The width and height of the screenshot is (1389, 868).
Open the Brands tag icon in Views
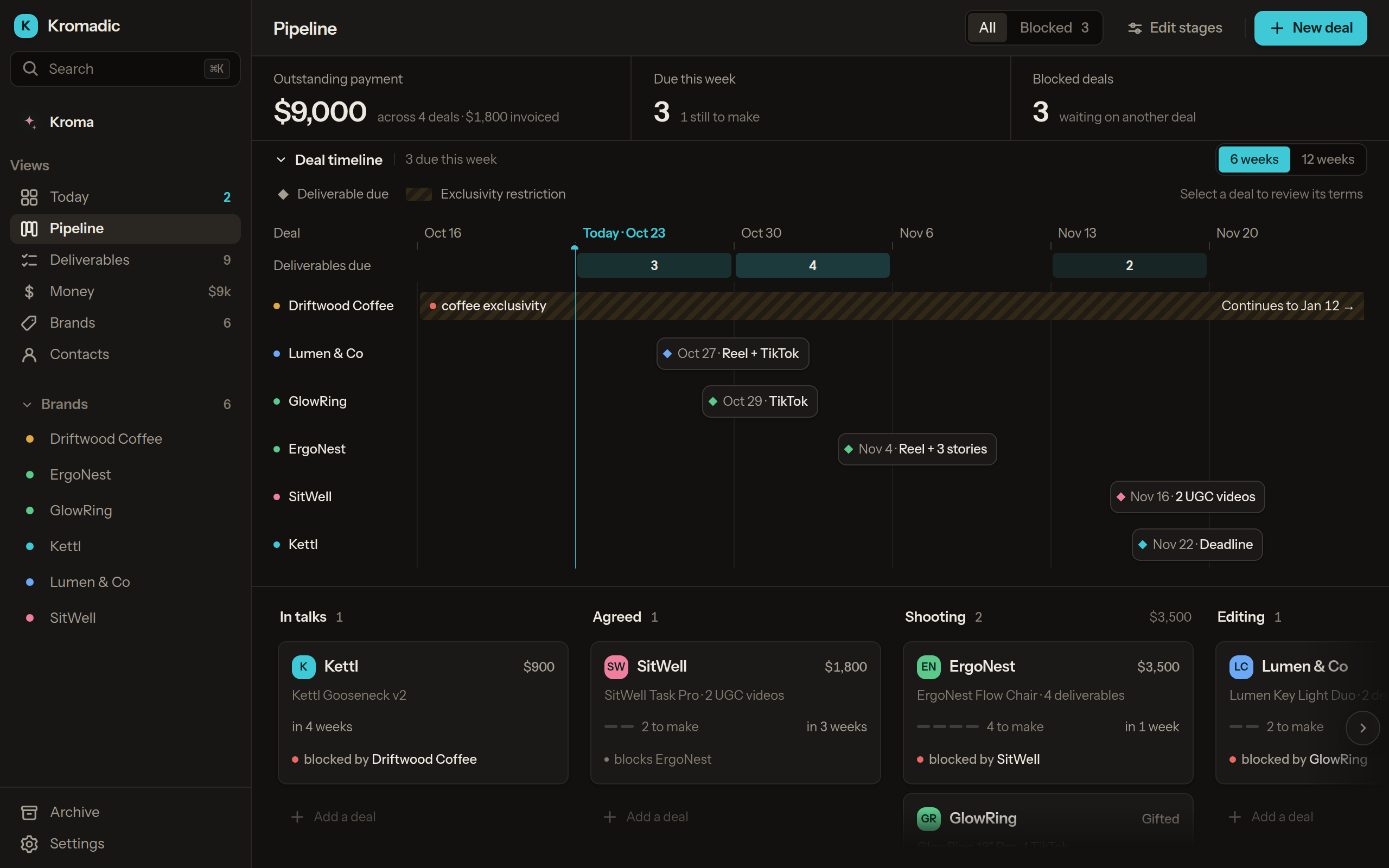click(29, 323)
